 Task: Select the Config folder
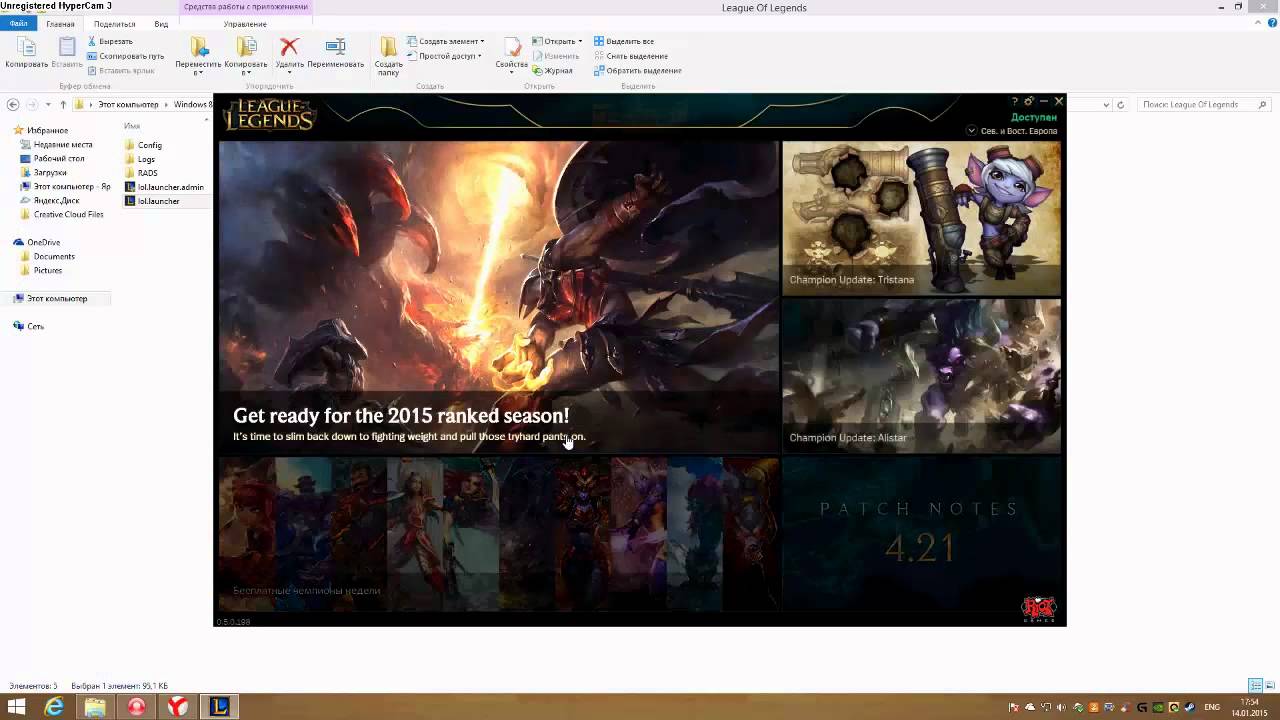[x=150, y=145]
